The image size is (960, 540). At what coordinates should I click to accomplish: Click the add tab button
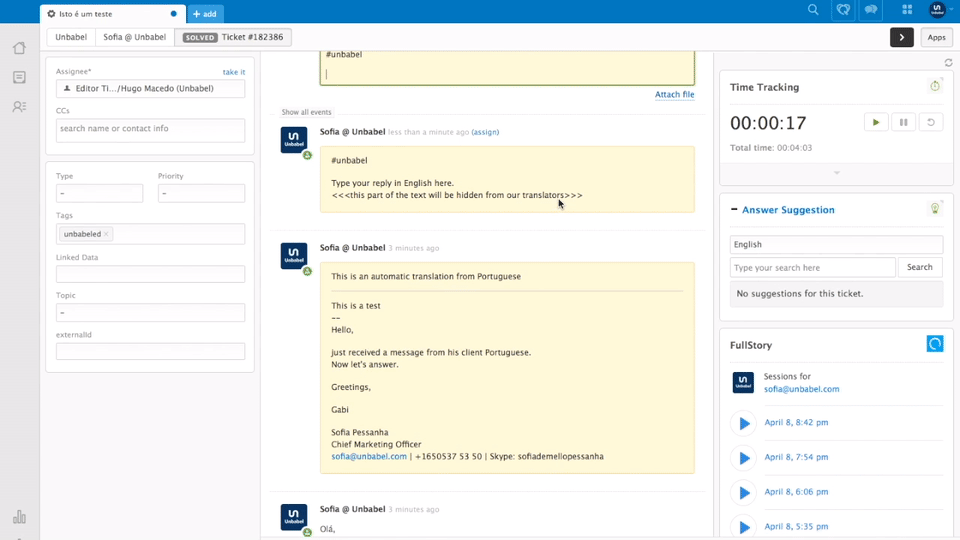[205, 13]
